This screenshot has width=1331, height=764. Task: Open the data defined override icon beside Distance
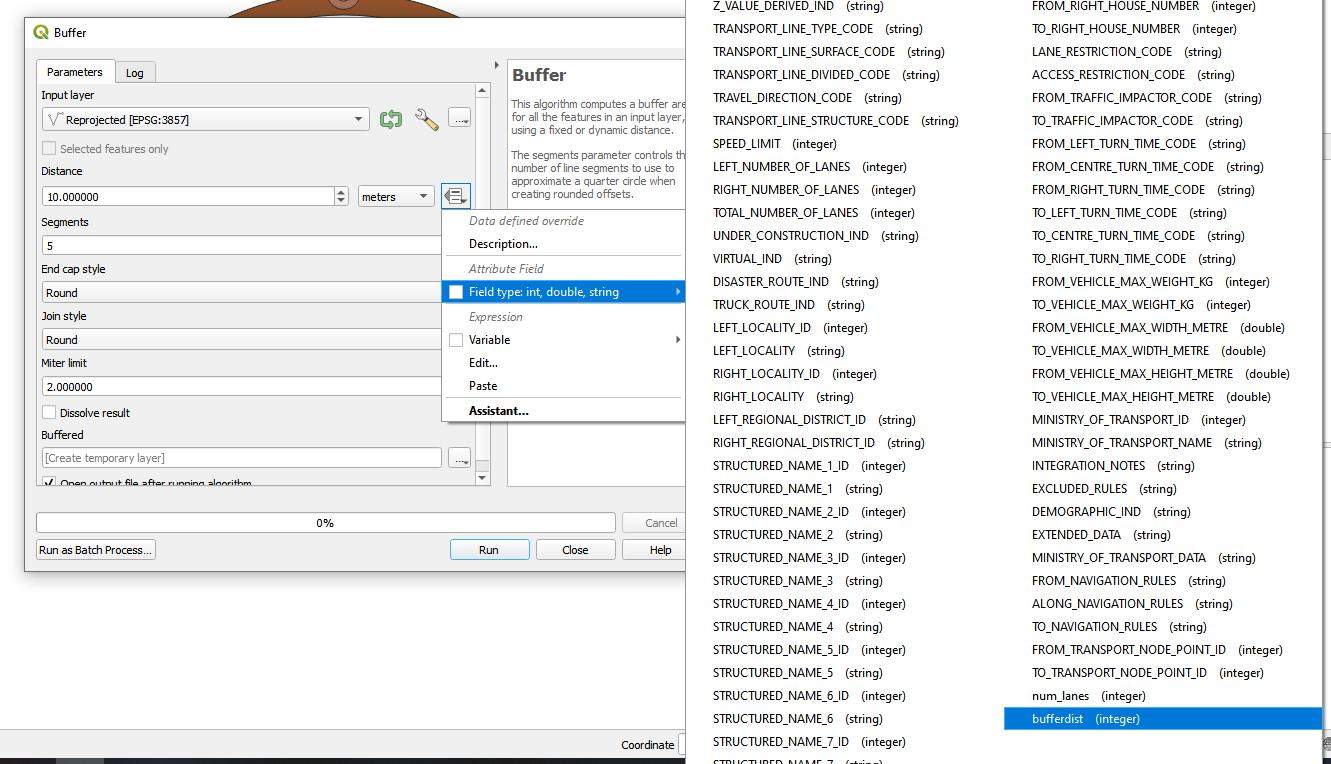tap(456, 195)
